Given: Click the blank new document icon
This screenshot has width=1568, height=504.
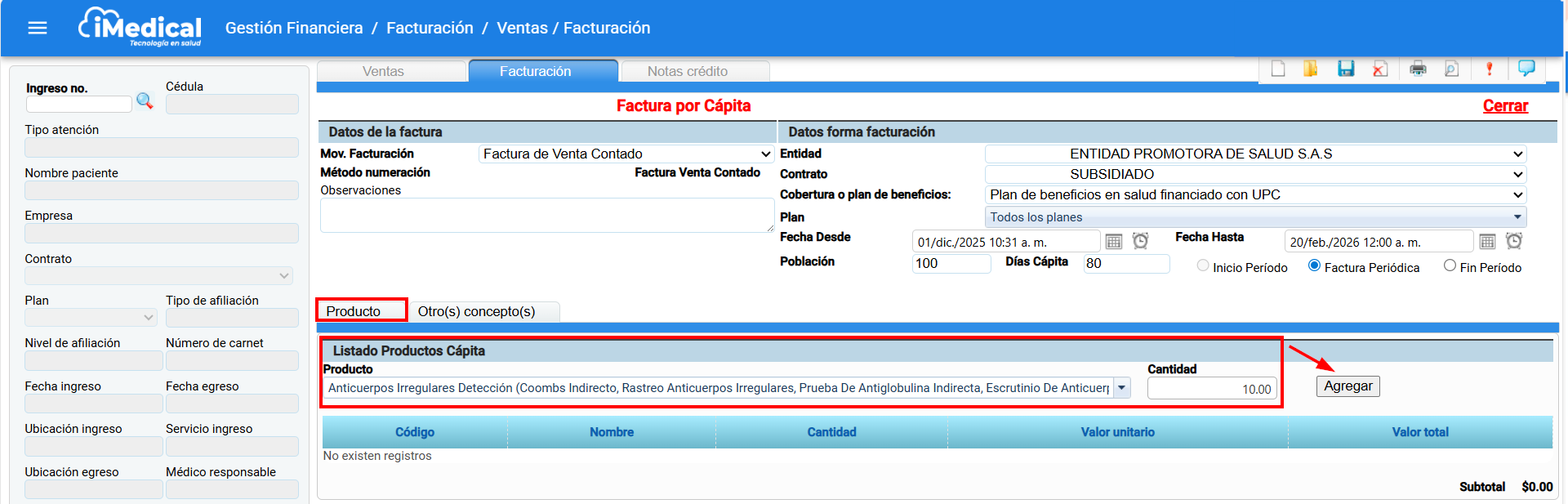Looking at the screenshot, I should 1278,69.
